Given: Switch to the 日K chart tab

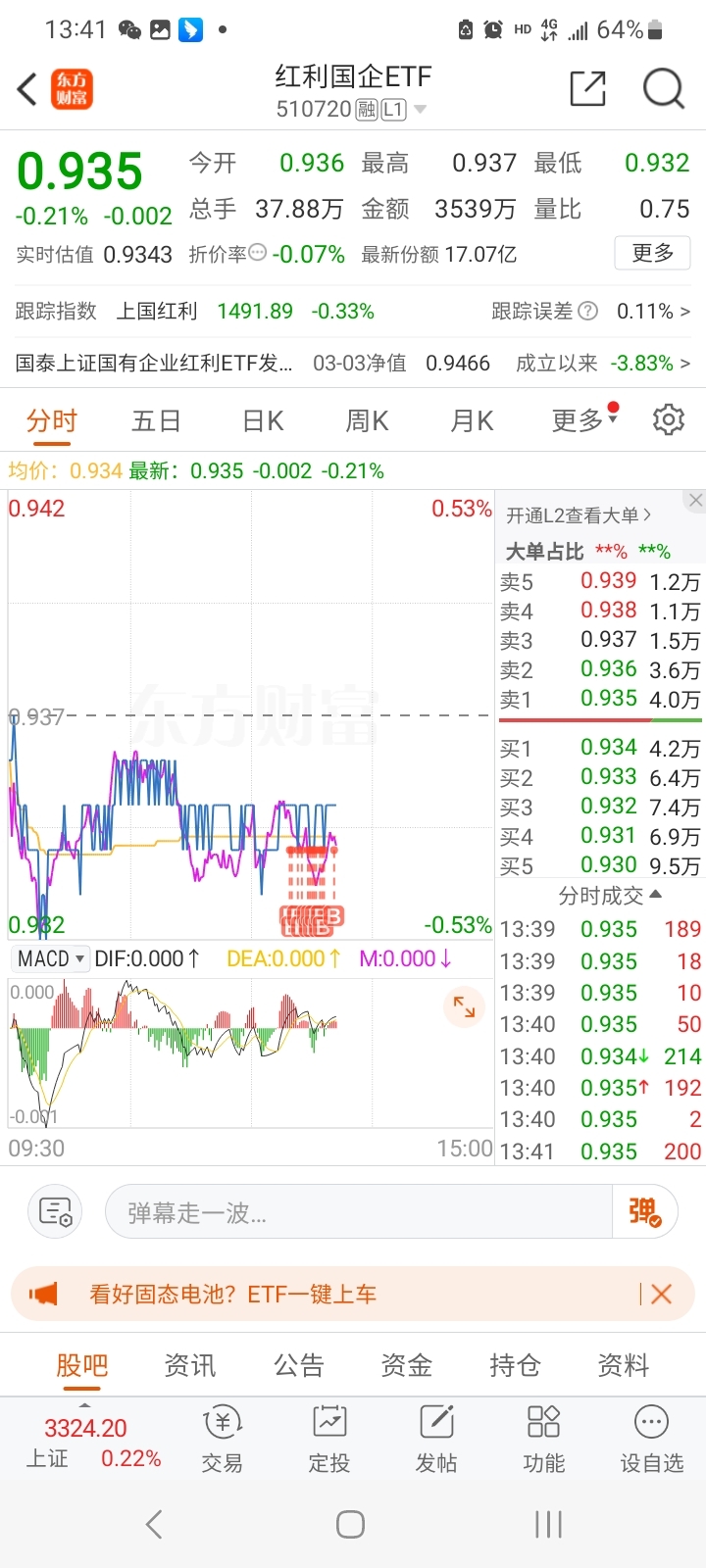Looking at the screenshot, I should (x=263, y=421).
